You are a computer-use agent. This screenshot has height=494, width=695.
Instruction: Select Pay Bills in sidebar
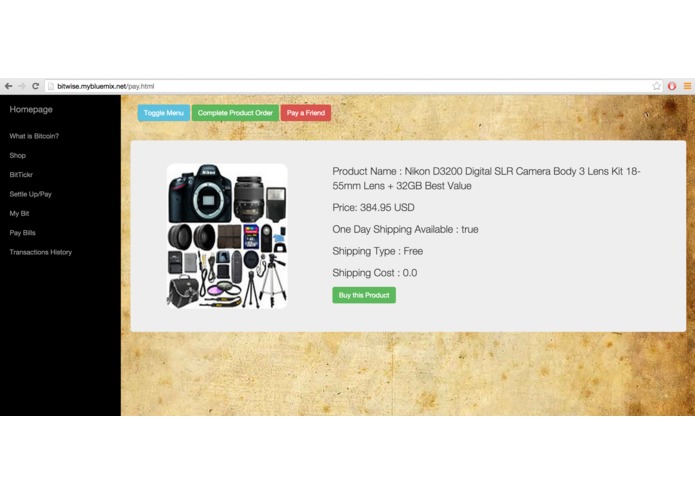[x=23, y=233]
